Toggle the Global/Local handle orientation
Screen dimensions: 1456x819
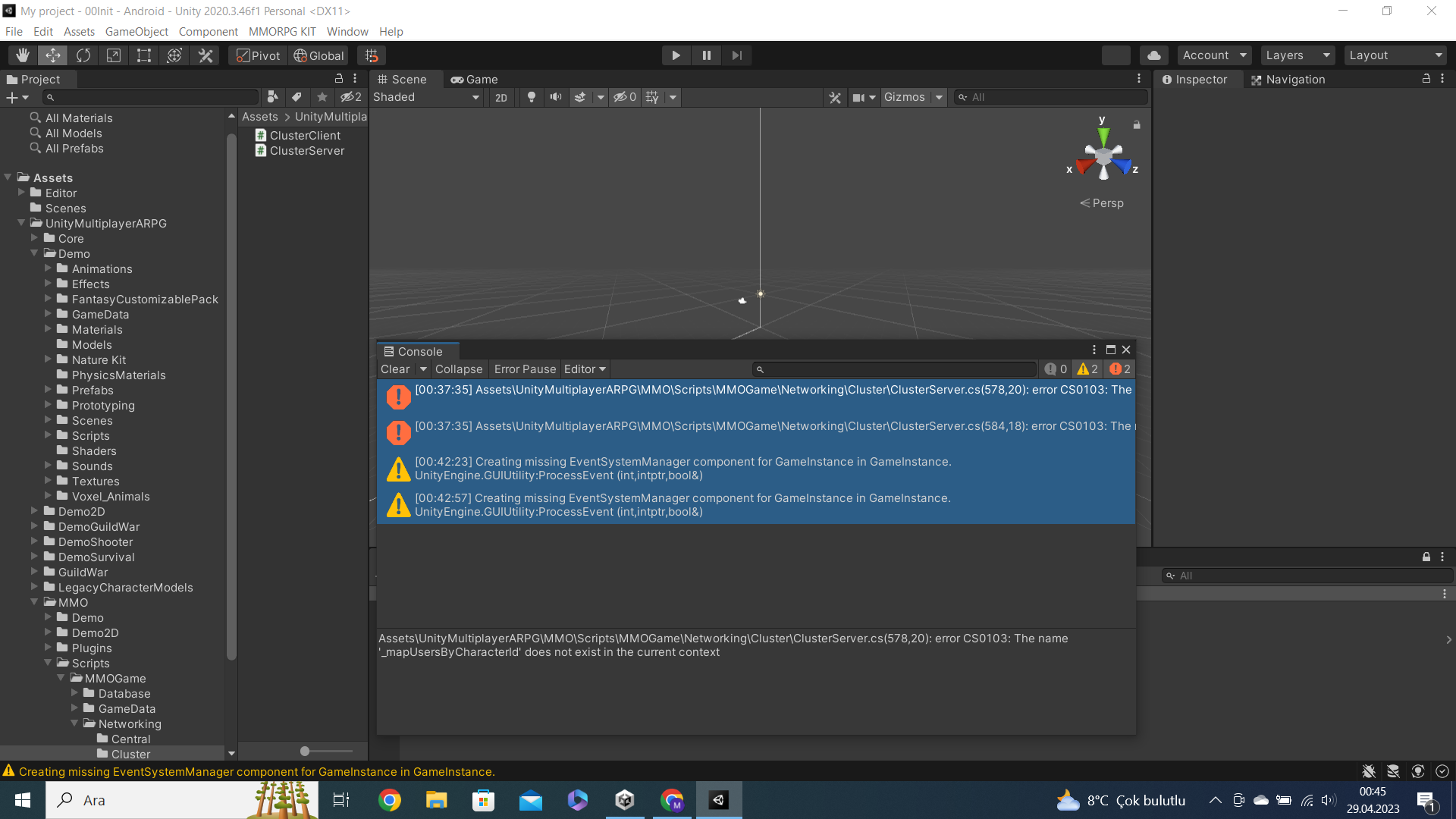click(x=318, y=55)
